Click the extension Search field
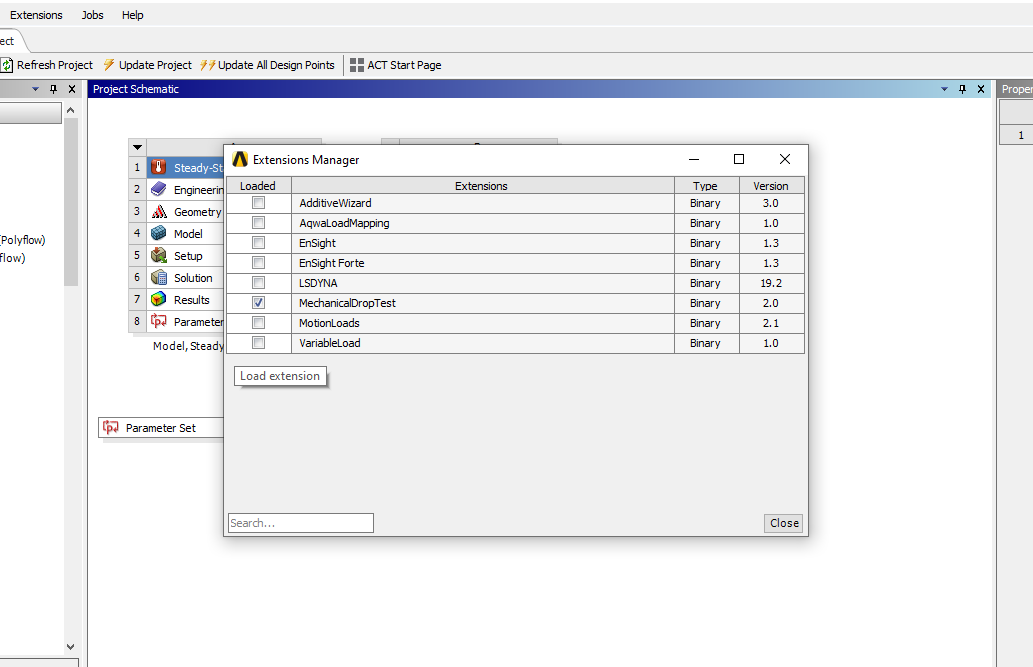The image size is (1033, 667). click(x=300, y=523)
